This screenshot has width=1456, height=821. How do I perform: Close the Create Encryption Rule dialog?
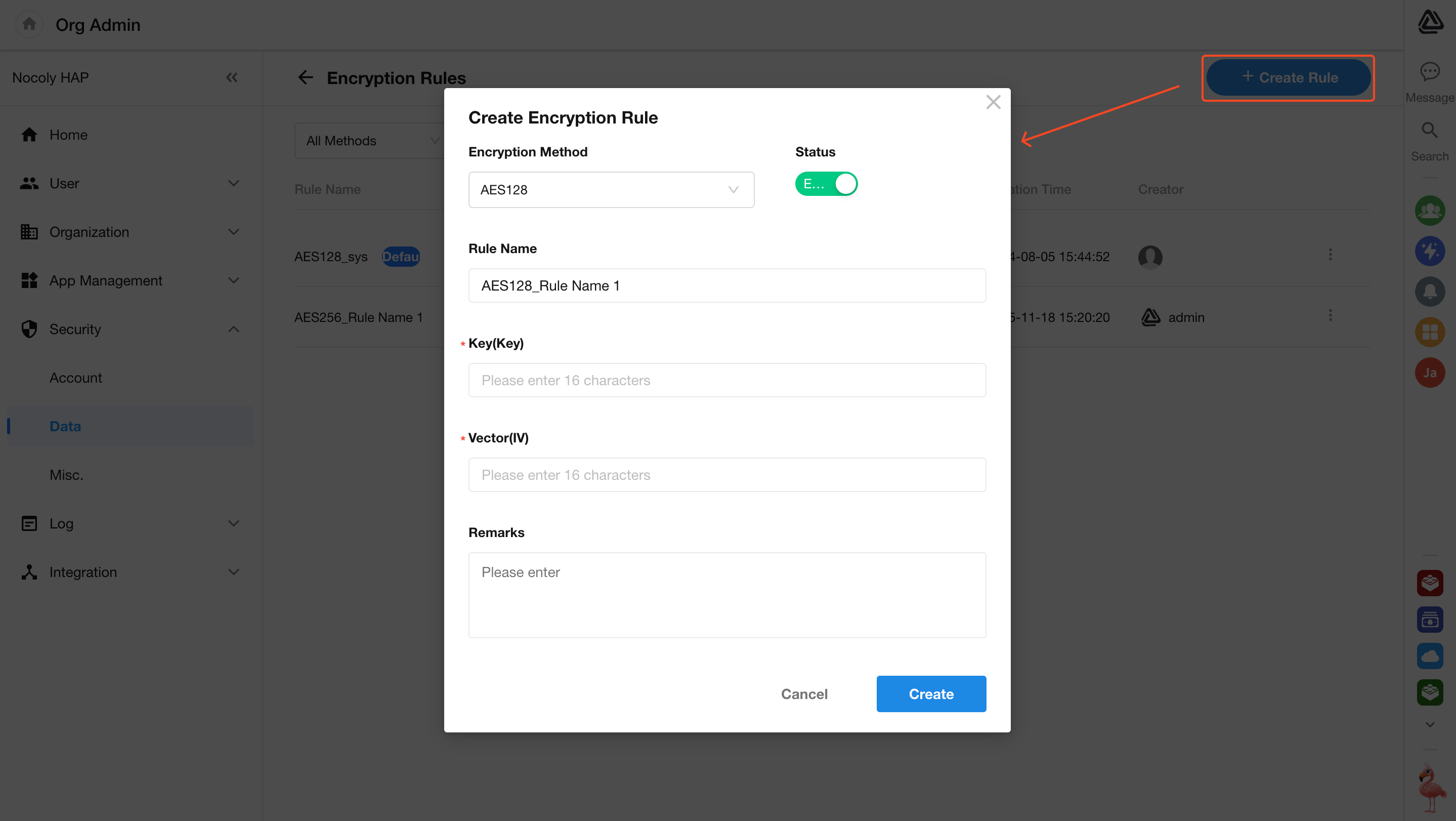(x=993, y=102)
